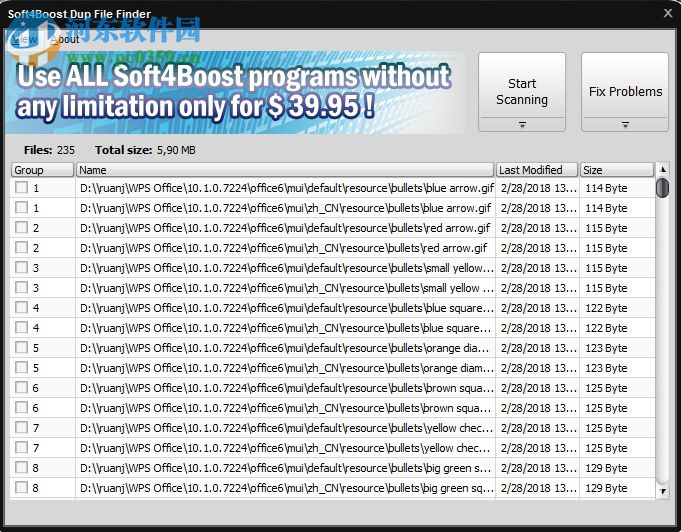The height and width of the screenshot is (532, 681).
Task: Select the zh_CN\resource\bullets\blue arrow.gif path
Action: coord(285,208)
